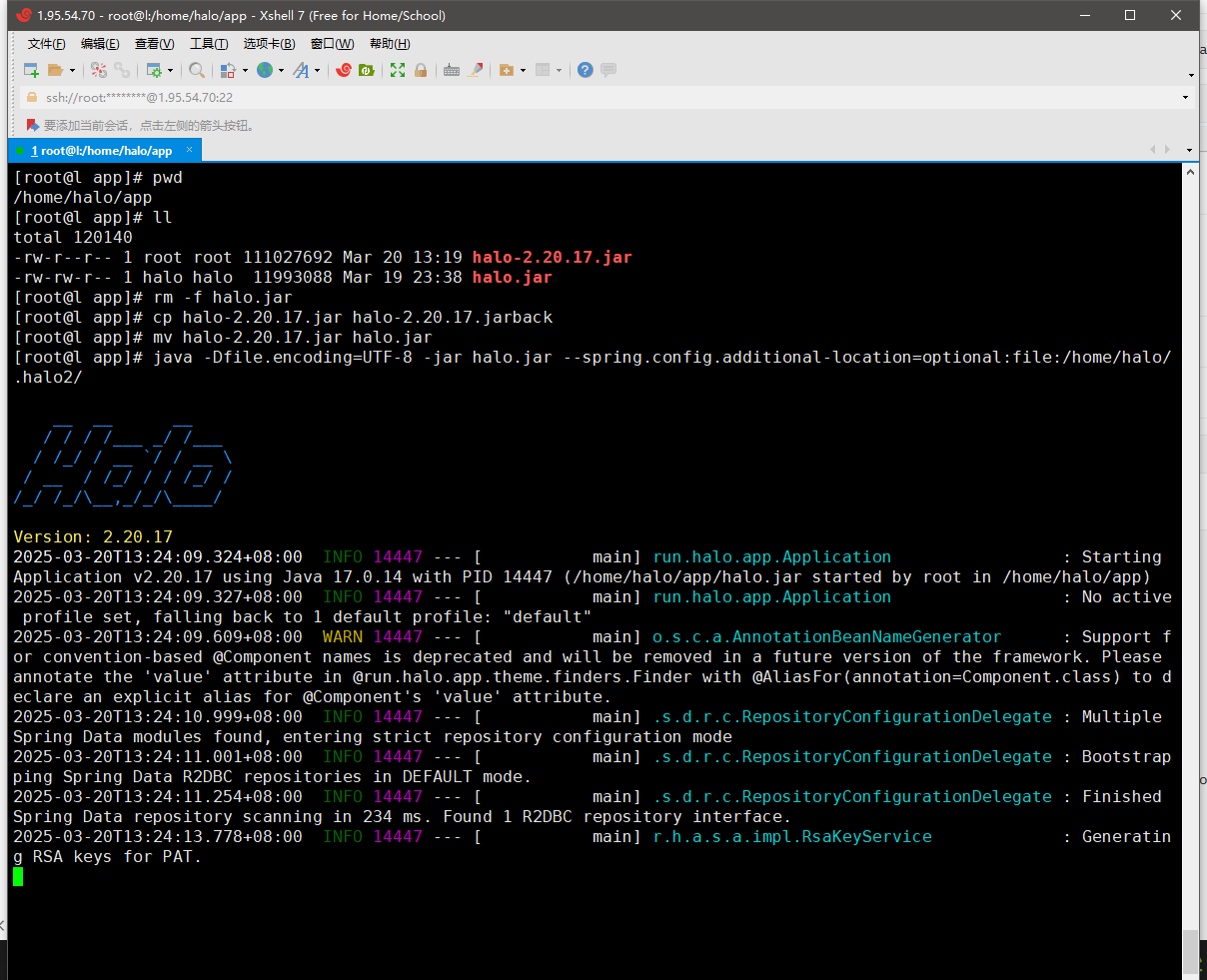The height and width of the screenshot is (980, 1207).
Task: Click the keyboard key mapping icon
Action: [452, 70]
